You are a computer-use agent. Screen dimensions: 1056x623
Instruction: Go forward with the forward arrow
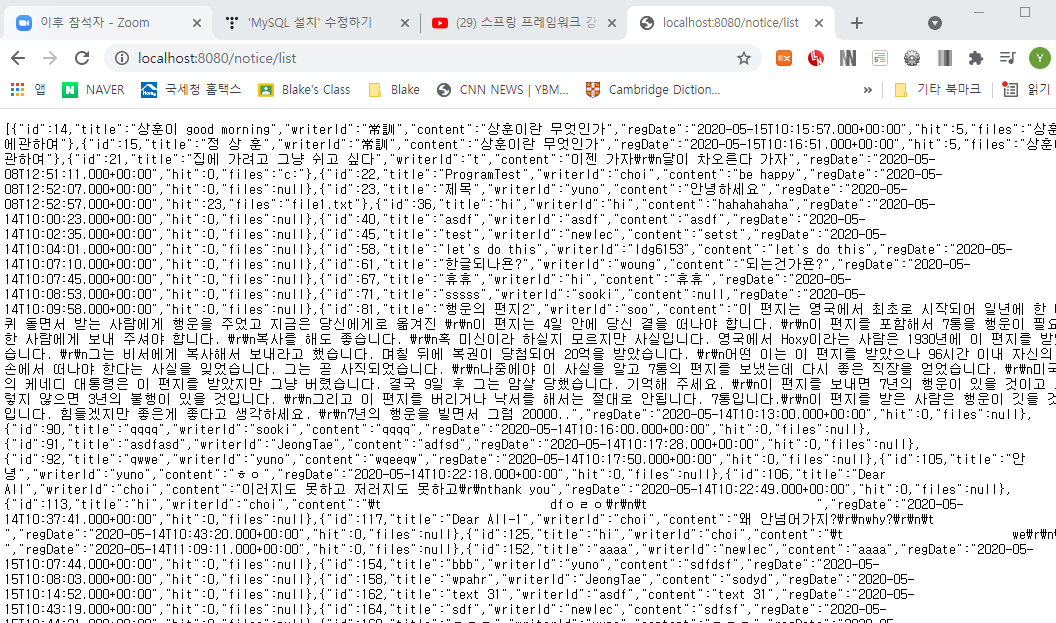(50, 58)
